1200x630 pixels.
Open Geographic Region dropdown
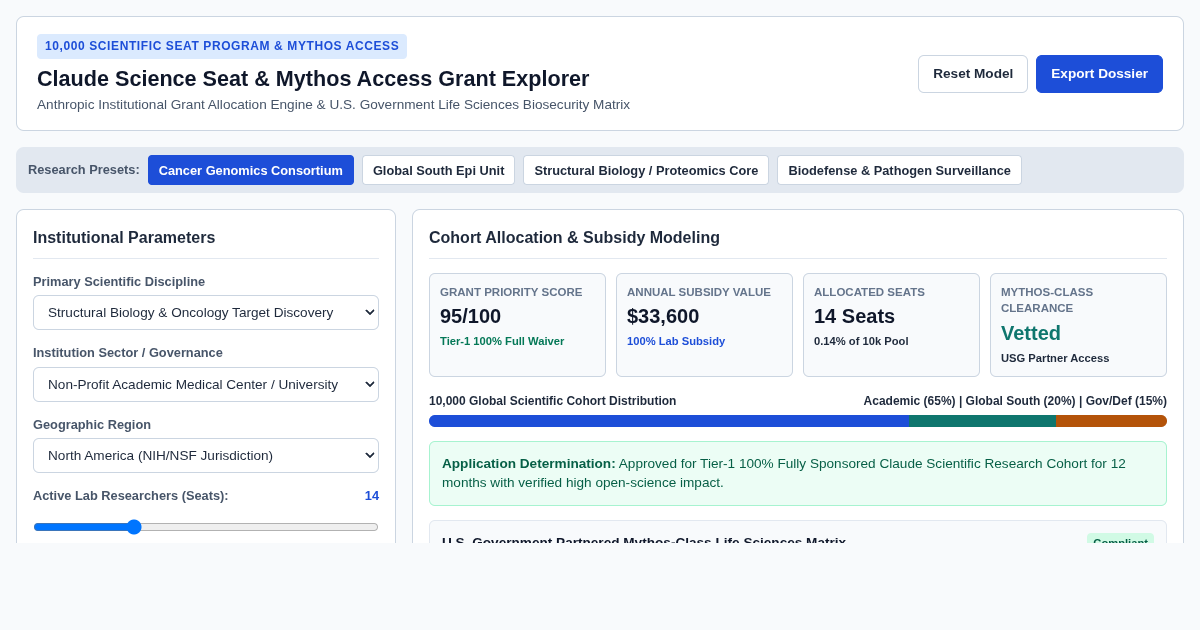[x=206, y=455]
